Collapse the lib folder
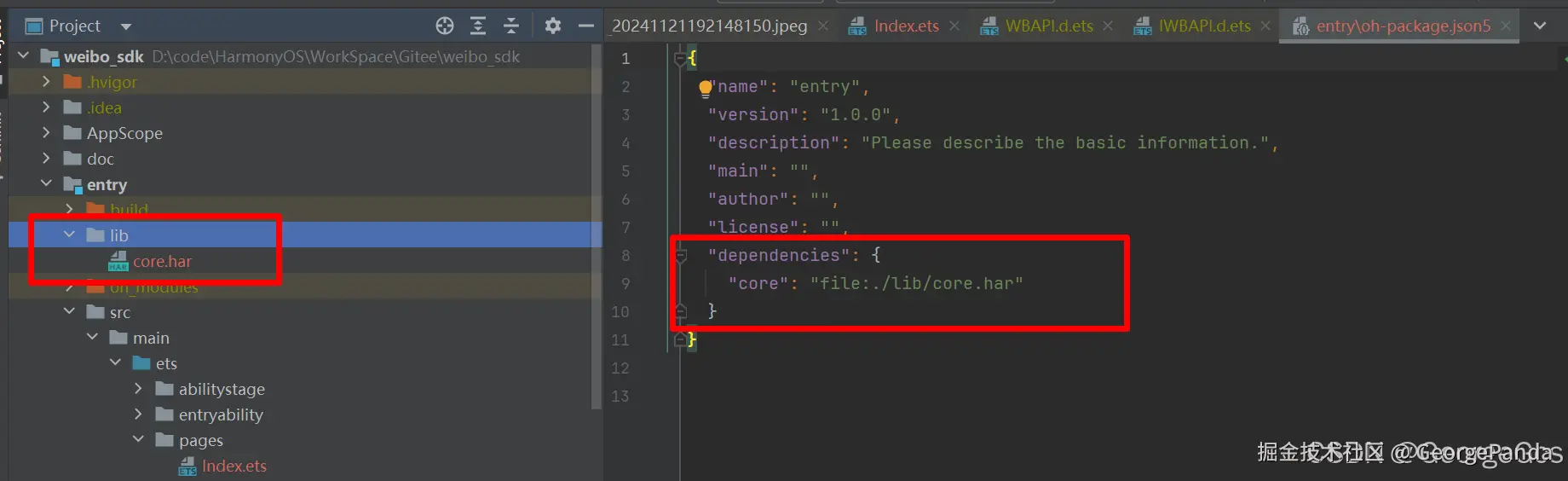This screenshot has height=481, width=1568. (69, 235)
